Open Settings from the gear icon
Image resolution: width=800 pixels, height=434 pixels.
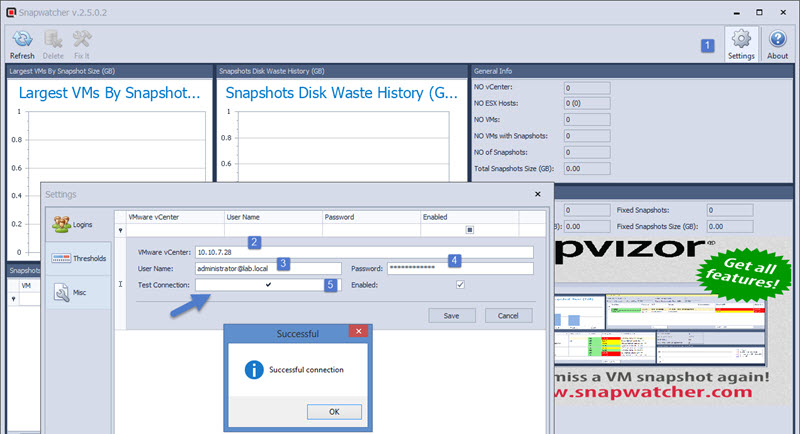[x=741, y=44]
